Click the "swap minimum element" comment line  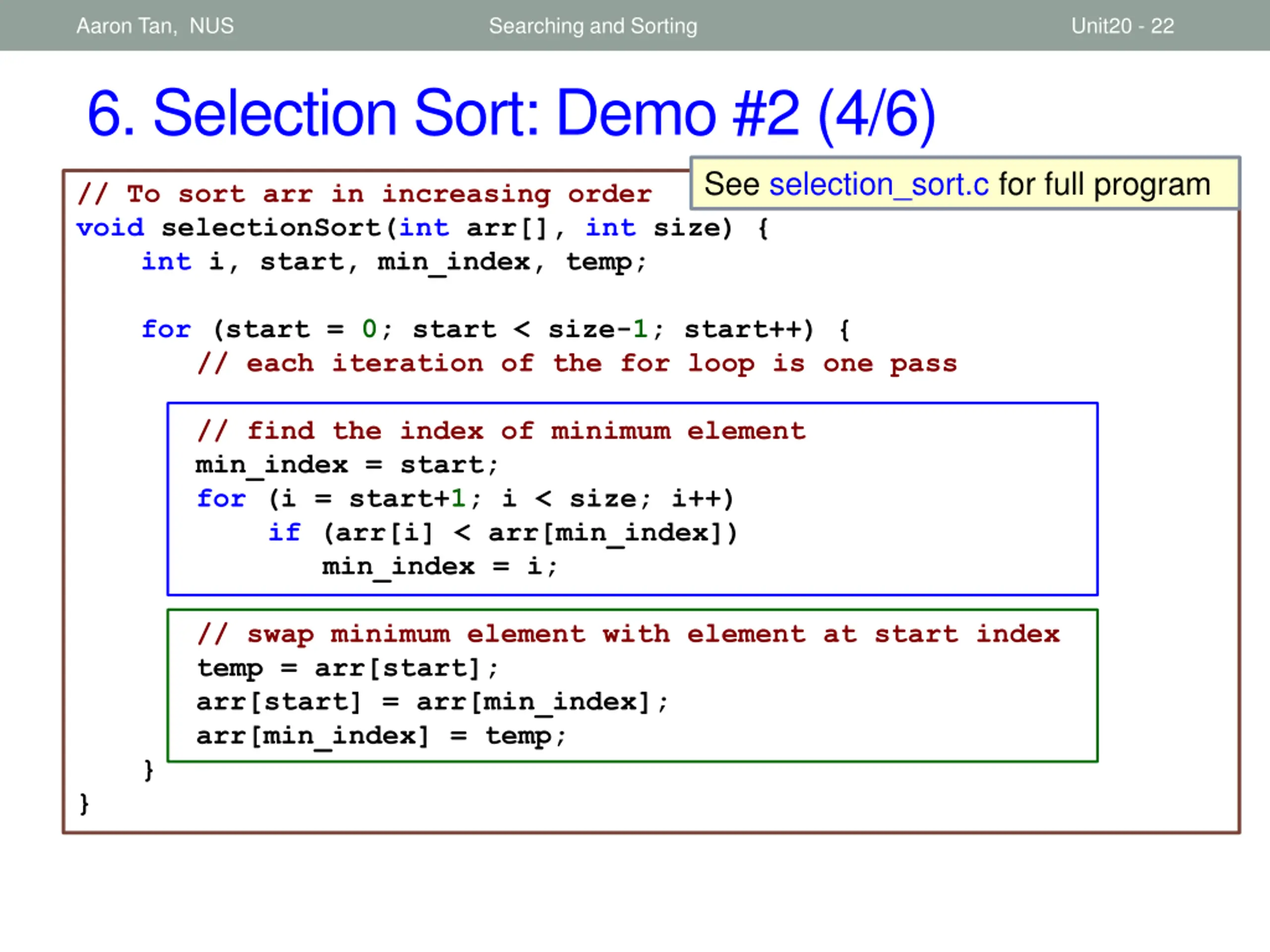628,634
